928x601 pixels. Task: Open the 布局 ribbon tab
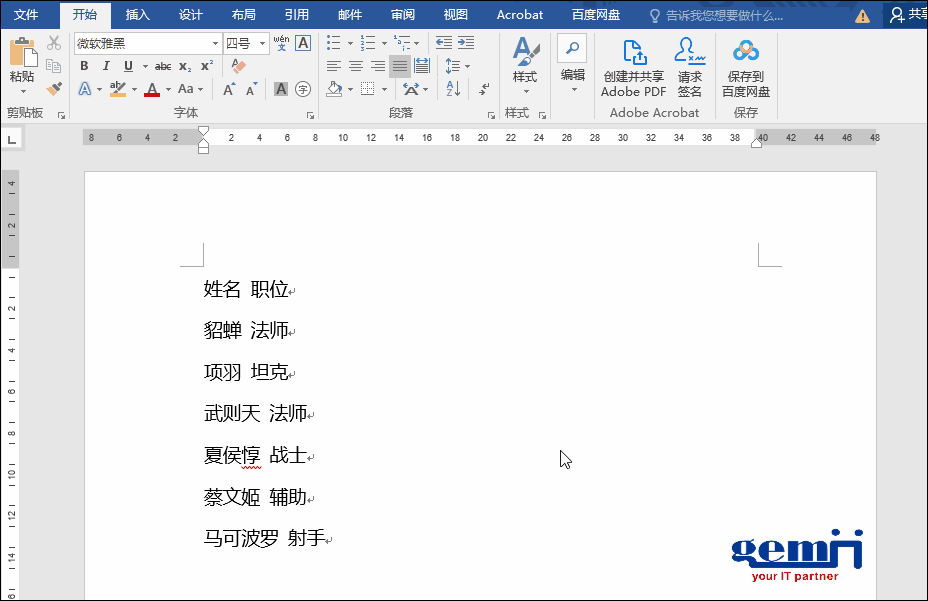[243, 15]
